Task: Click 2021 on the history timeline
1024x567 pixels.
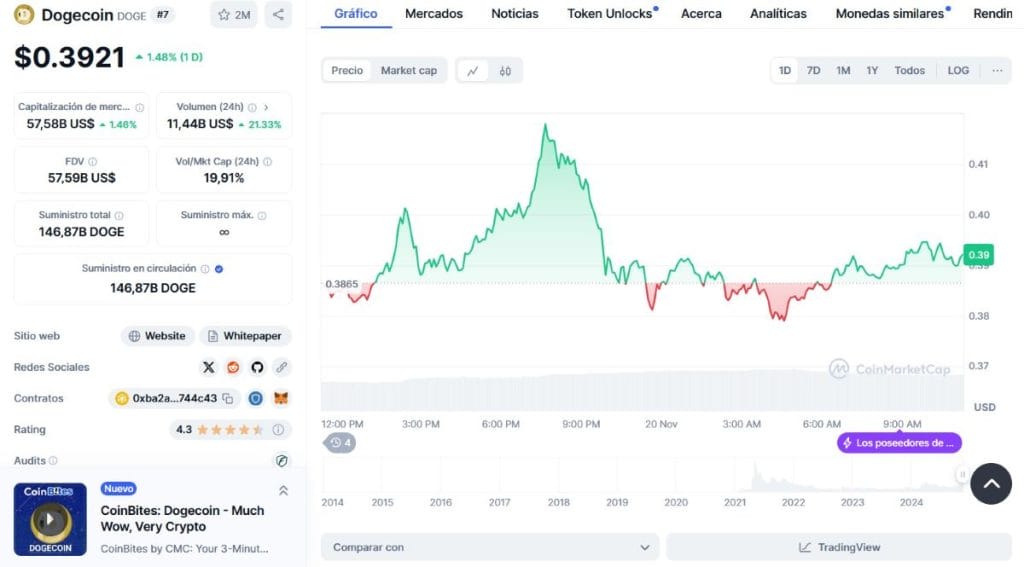Action: [x=735, y=502]
